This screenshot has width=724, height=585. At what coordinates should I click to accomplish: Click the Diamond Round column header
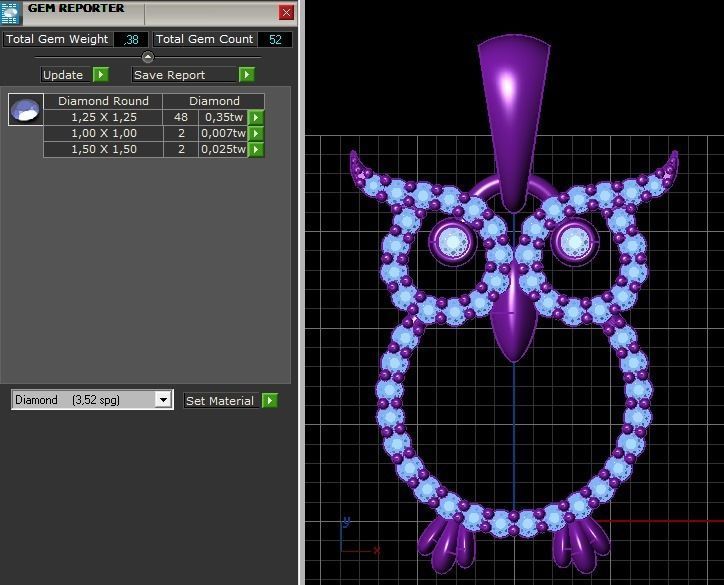click(x=103, y=101)
